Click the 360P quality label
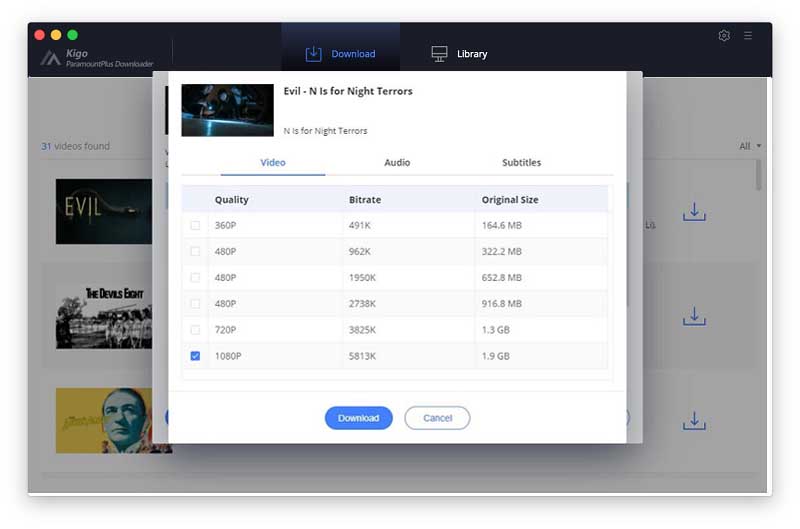800x529 pixels. tap(226, 225)
